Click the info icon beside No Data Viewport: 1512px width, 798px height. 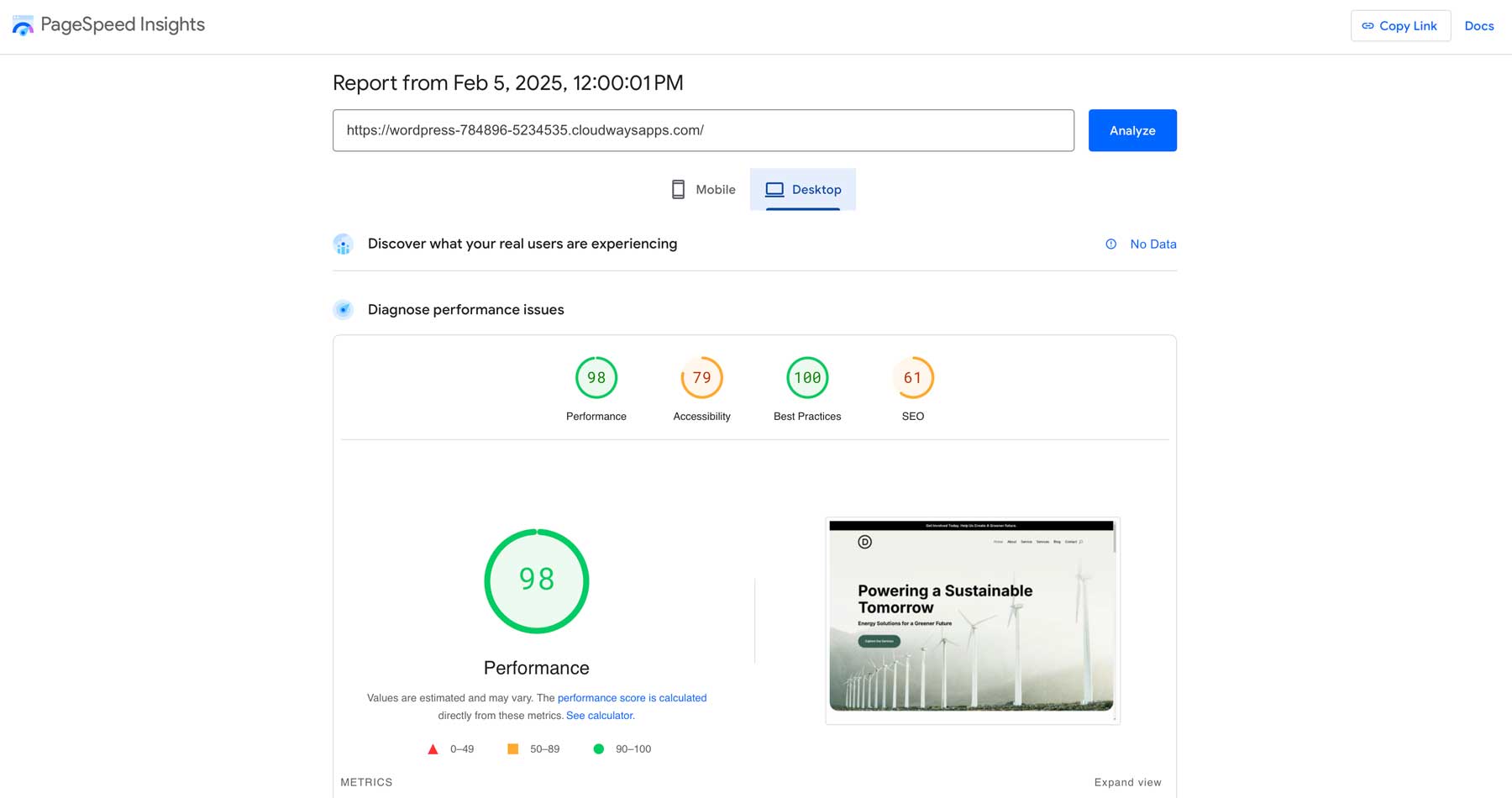point(1110,244)
